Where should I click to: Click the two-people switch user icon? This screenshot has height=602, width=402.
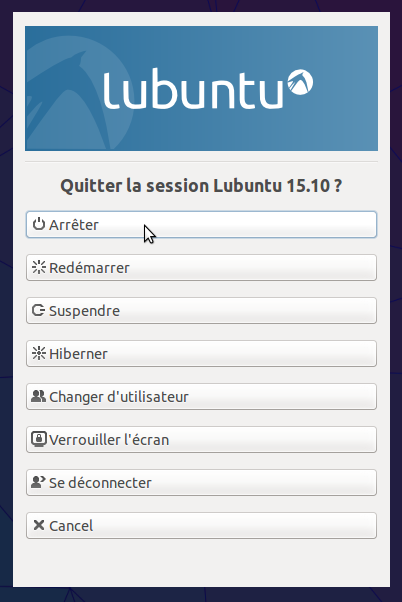(x=38, y=396)
